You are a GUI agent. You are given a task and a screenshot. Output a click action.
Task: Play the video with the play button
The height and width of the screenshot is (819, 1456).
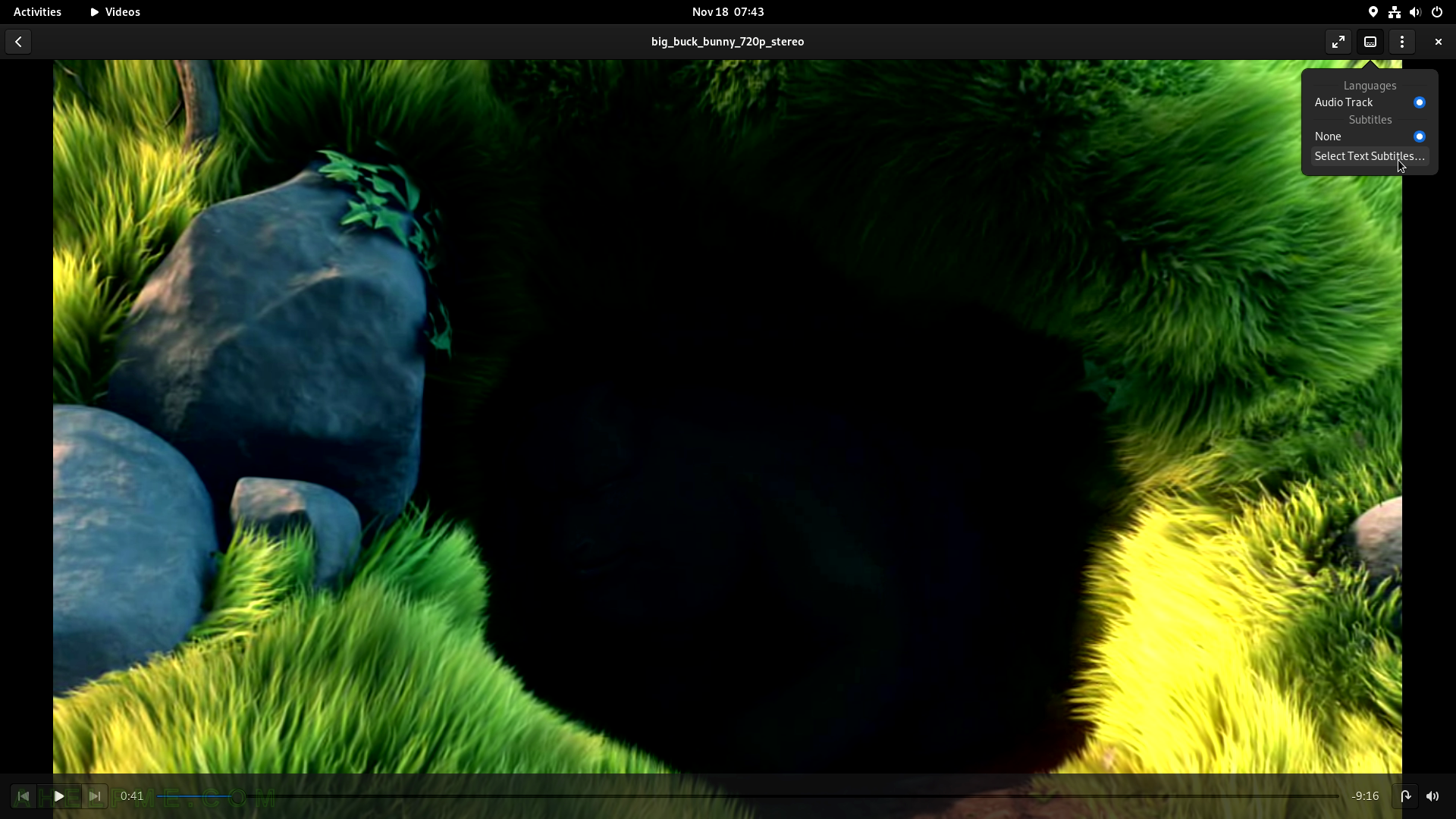click(59, 796)
